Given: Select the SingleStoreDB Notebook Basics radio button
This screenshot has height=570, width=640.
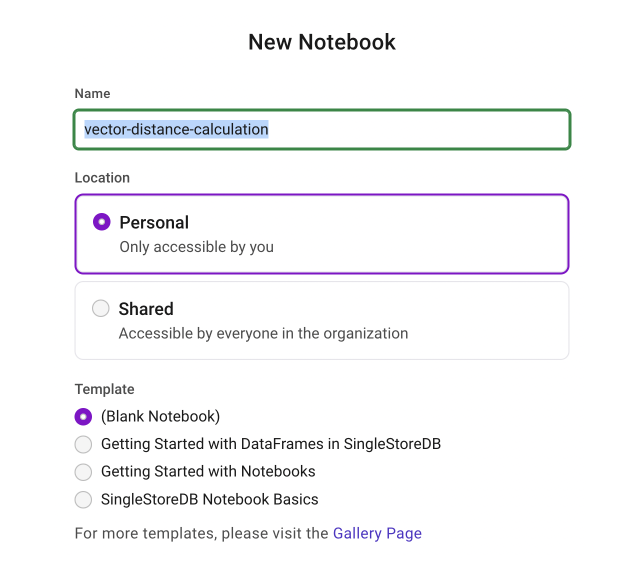Looking at the screenshot, I should click(83, 499).
